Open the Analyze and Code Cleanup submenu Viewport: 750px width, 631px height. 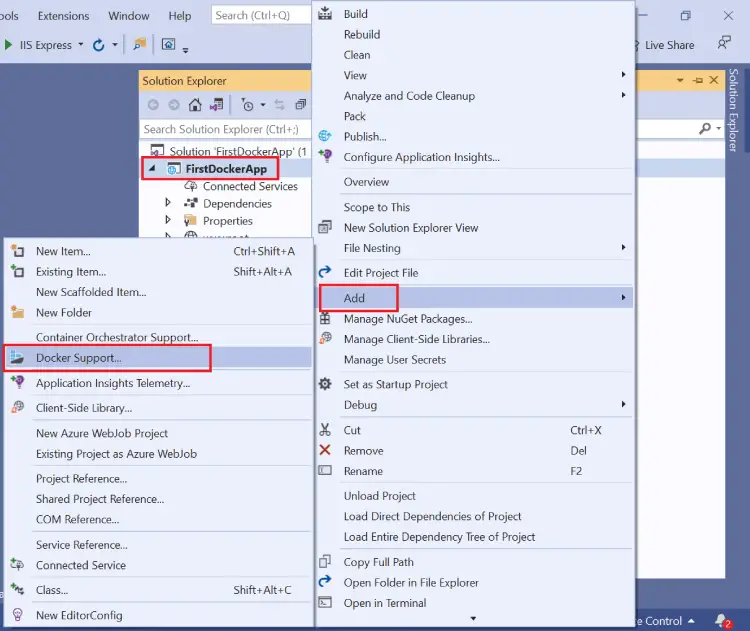pos(623,95)
